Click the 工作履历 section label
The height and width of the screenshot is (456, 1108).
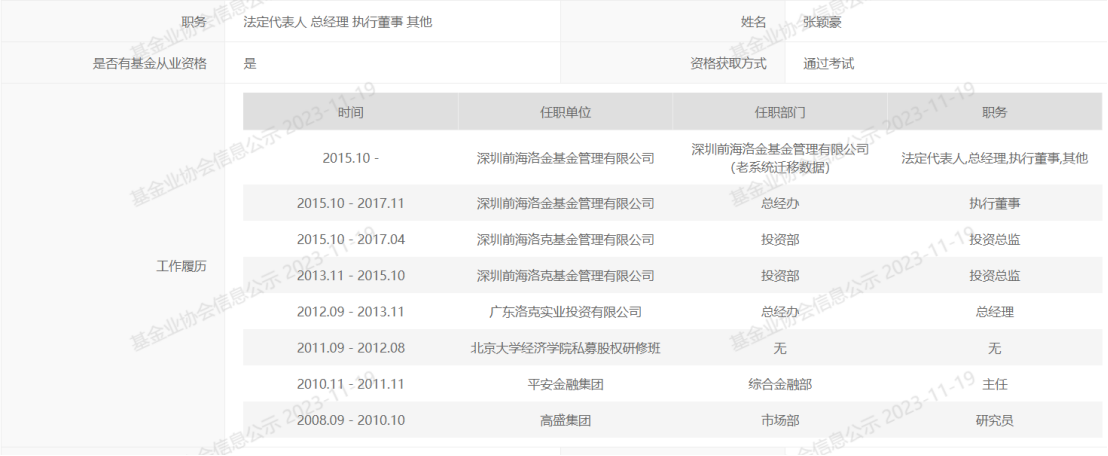click(x=181, y=267)
